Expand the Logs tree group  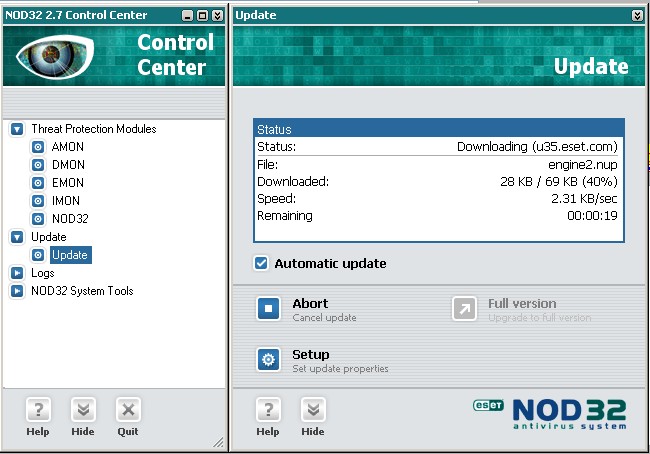tap(17, 273)
